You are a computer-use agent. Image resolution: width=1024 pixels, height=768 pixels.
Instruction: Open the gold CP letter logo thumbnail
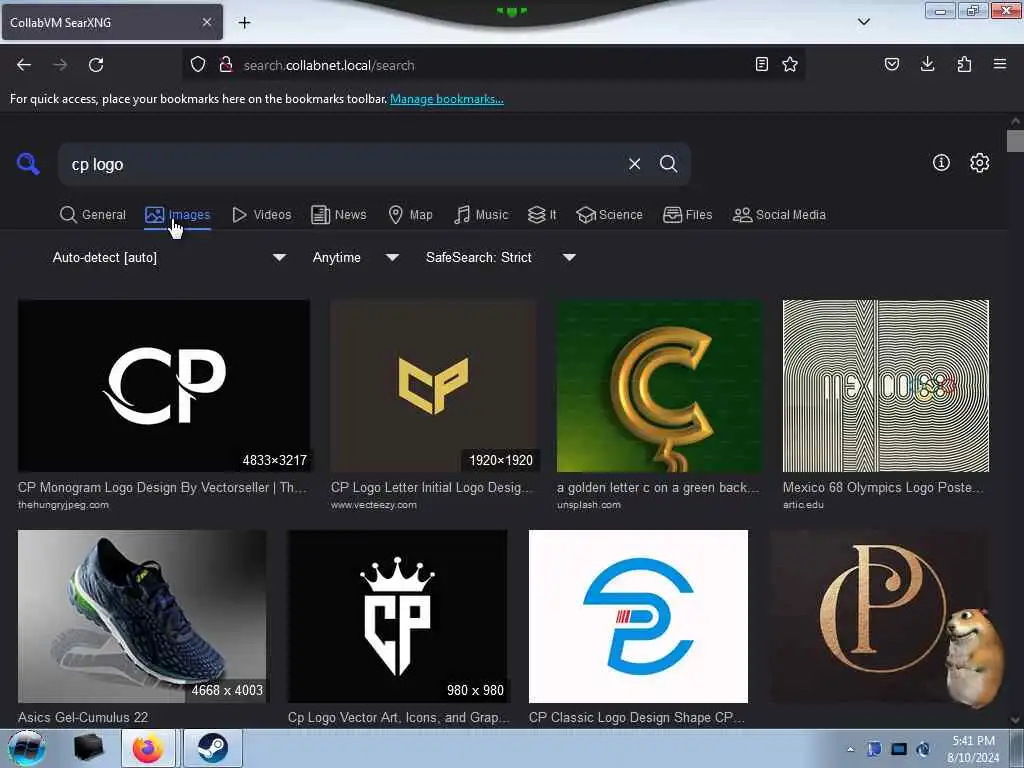coord(434,386)
